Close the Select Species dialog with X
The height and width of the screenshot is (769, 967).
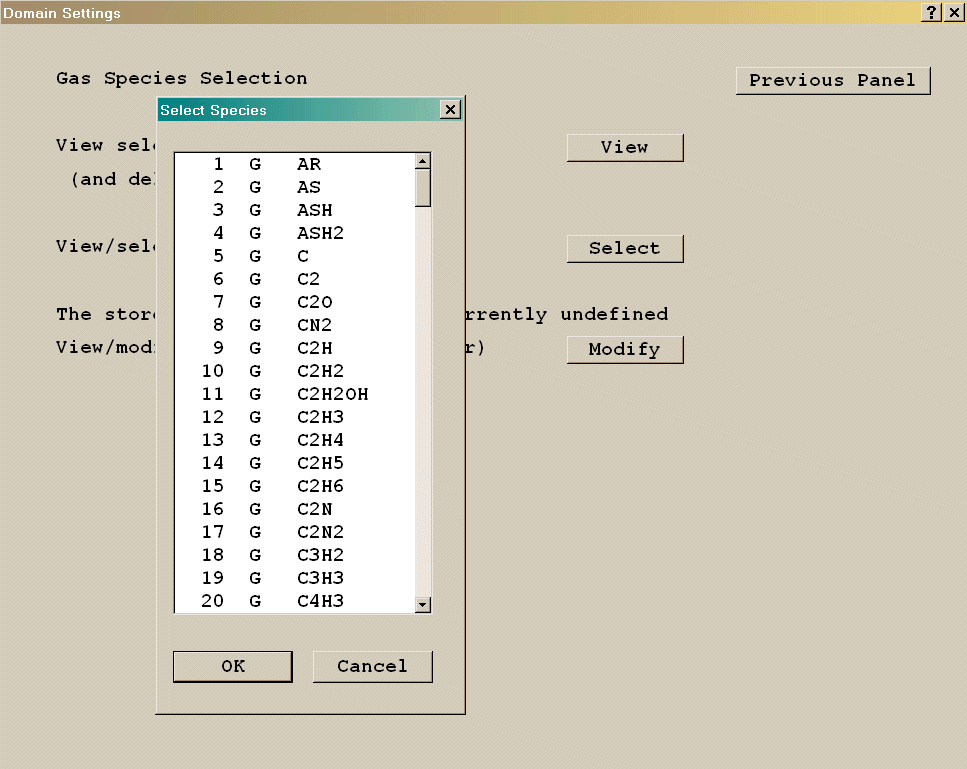[x=450, y=109]
